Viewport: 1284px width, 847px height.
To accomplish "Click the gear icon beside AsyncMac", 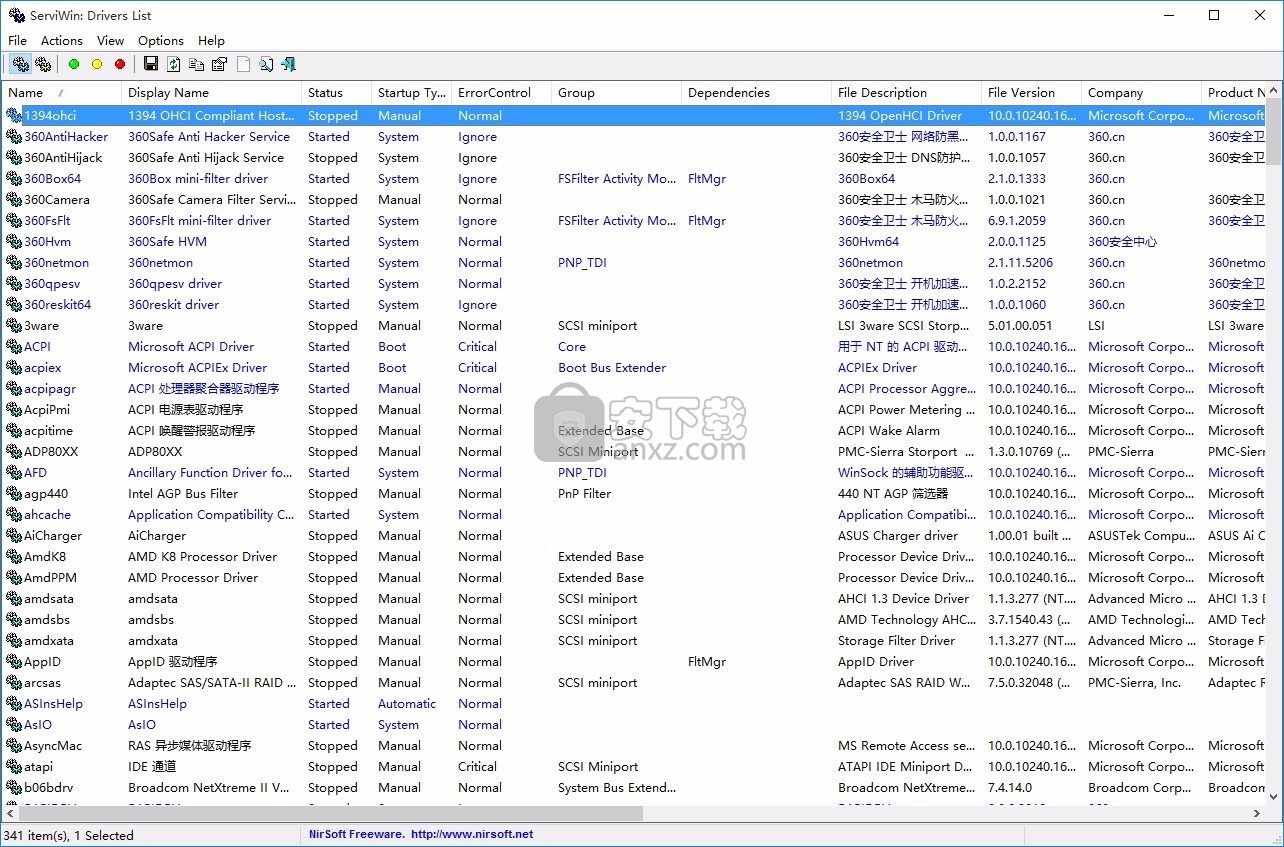I will 14,746.
